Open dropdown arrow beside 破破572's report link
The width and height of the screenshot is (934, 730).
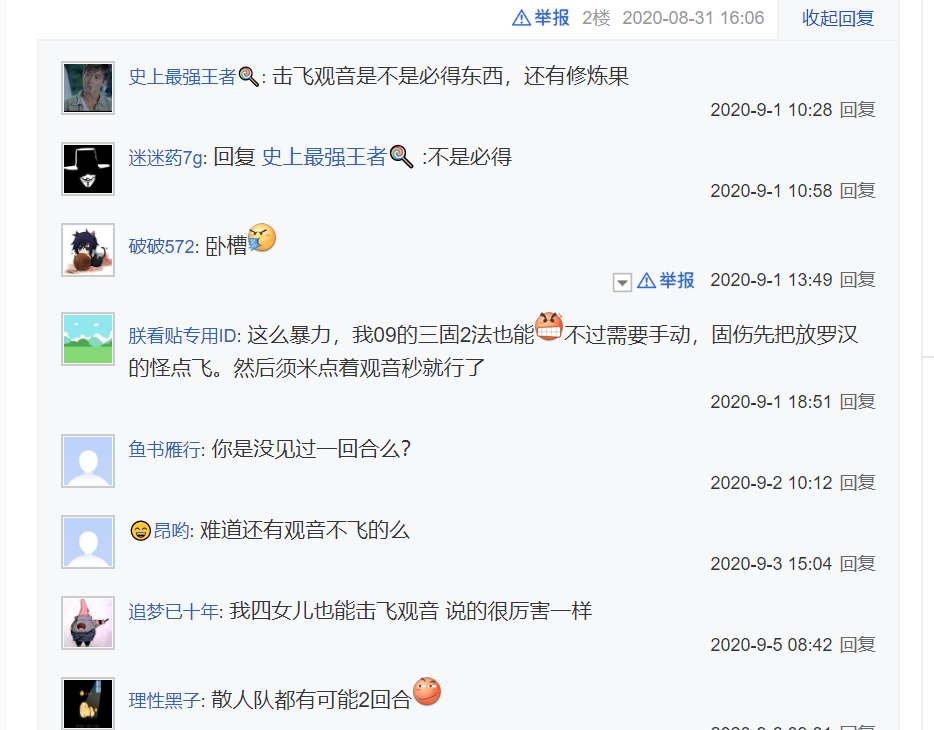pos(622,282)
